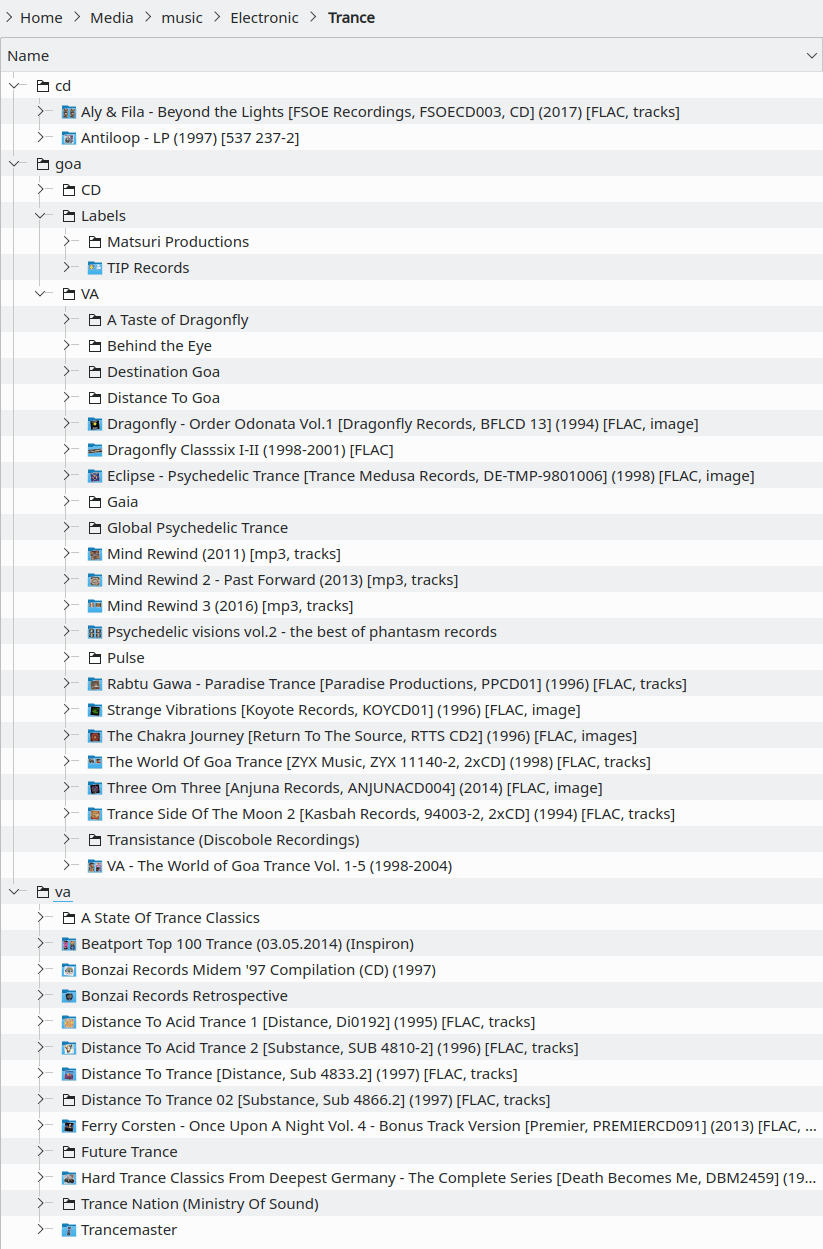Click the Bonzai Records Retrospective cover icon
The width and height of the screenshot is (823, 1249).
click(69, 996)
